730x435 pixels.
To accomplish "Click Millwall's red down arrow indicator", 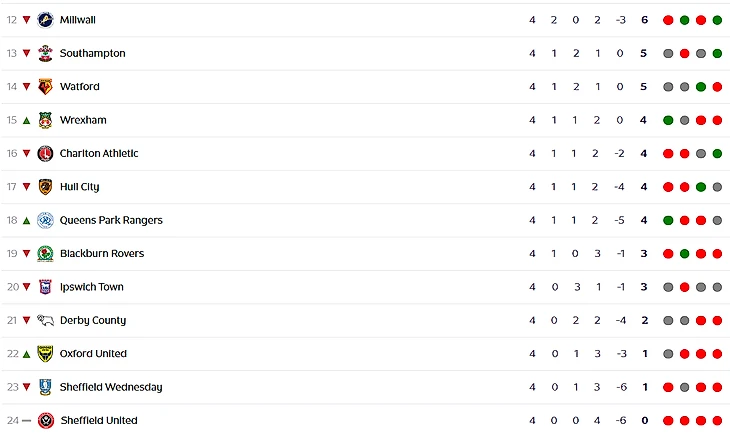I will [27, 20].
